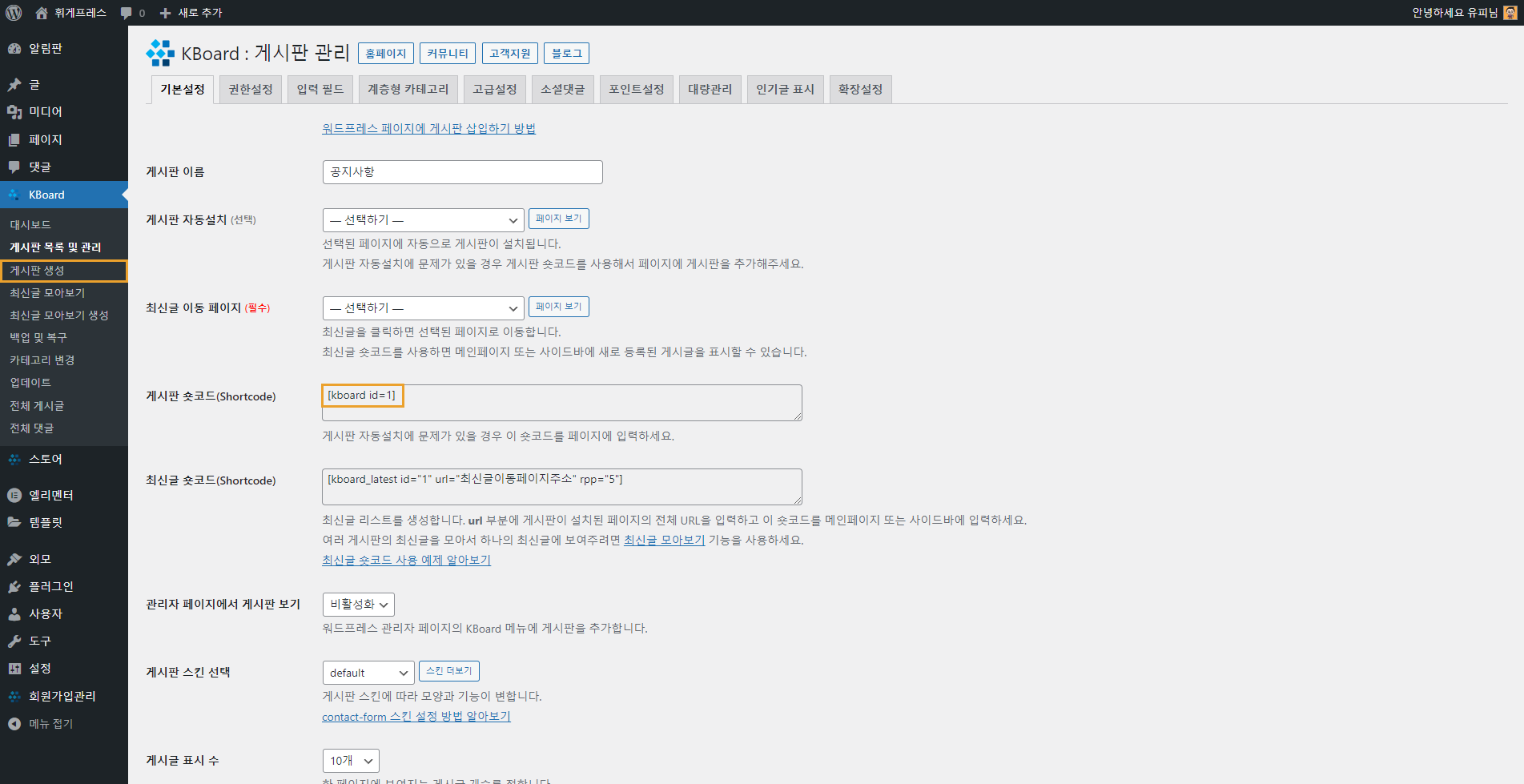This screenshot has height=784, width=1524.
Task: Click the 홈페이지 button
Action: click(x=386, y=54)
